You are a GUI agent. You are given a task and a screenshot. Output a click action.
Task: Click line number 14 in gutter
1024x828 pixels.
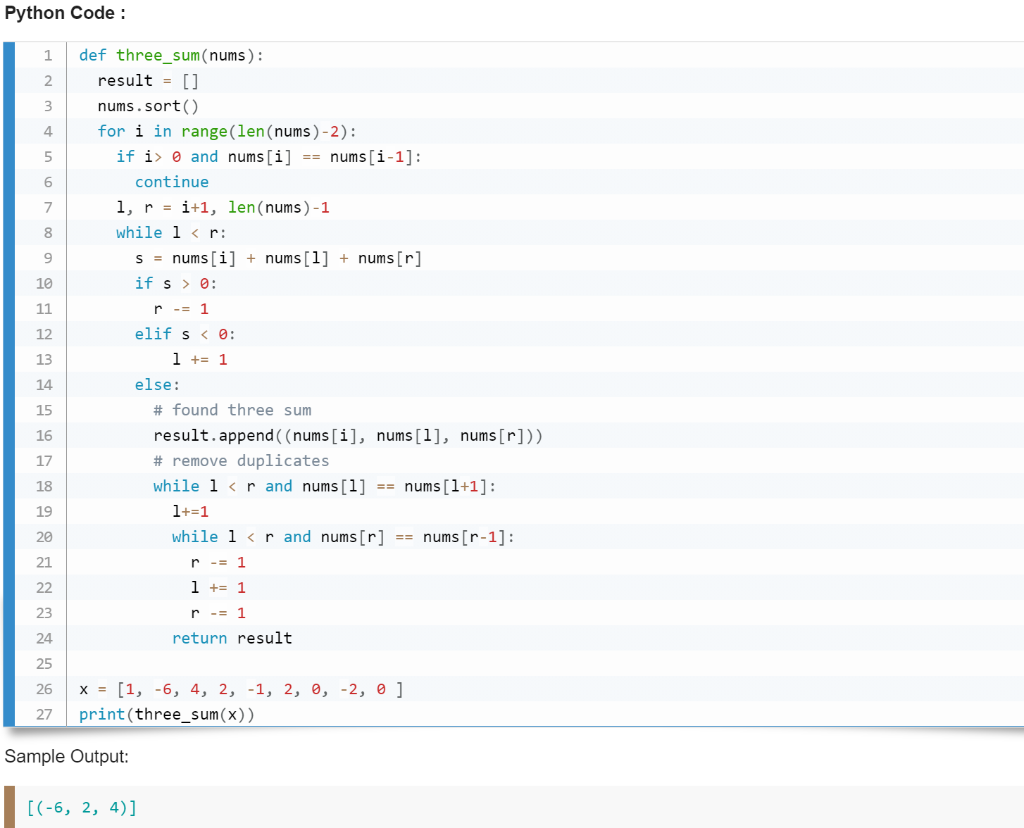(44, 385)
